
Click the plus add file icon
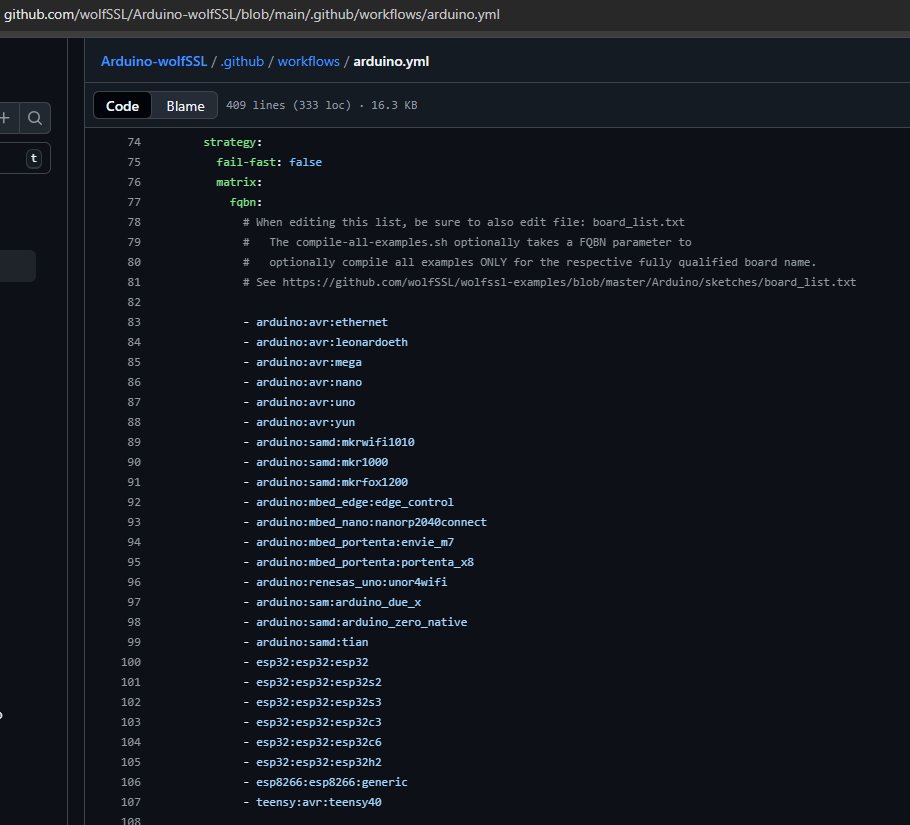click(5, 118)
